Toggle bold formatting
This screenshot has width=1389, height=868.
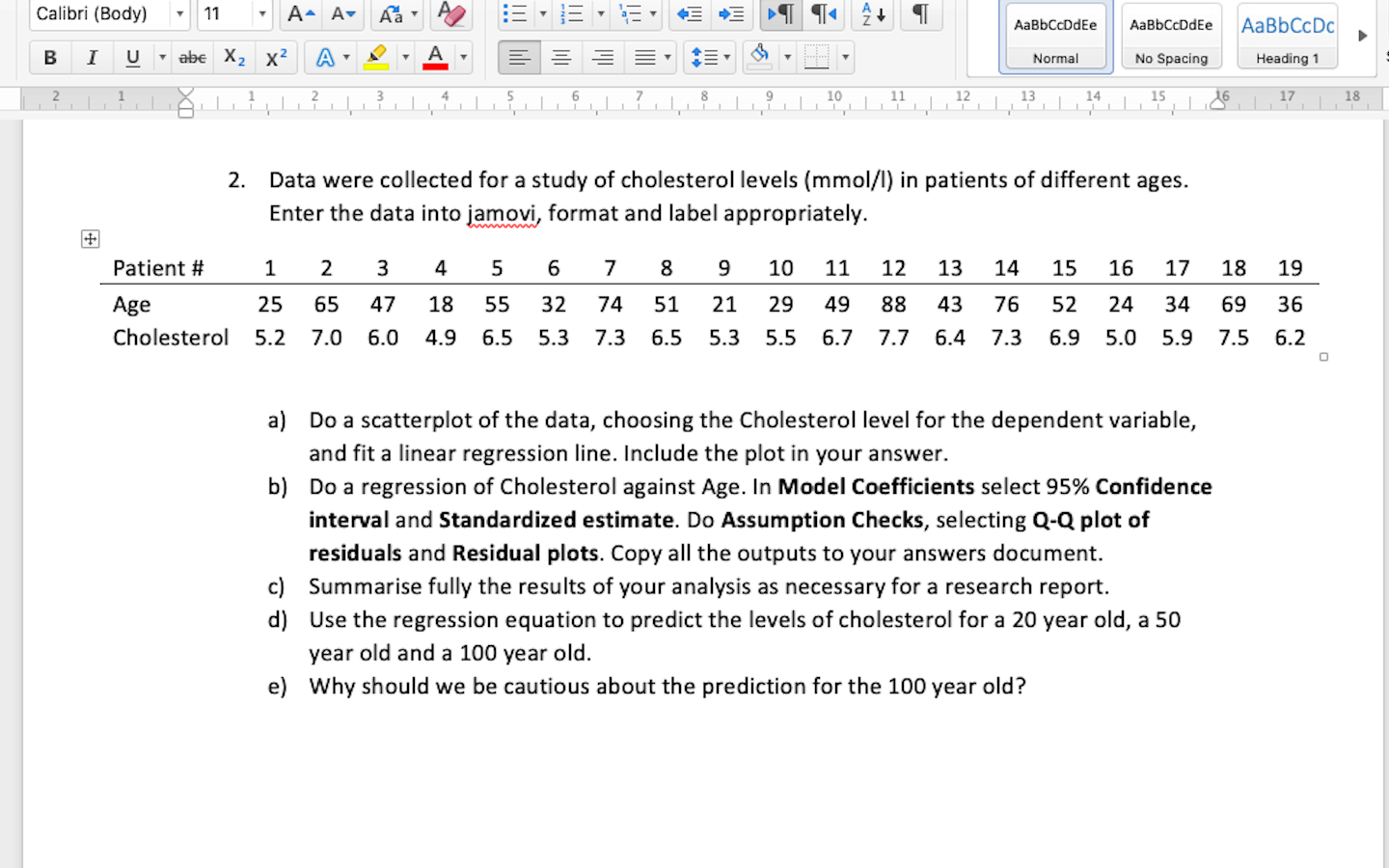click(50, 58)
